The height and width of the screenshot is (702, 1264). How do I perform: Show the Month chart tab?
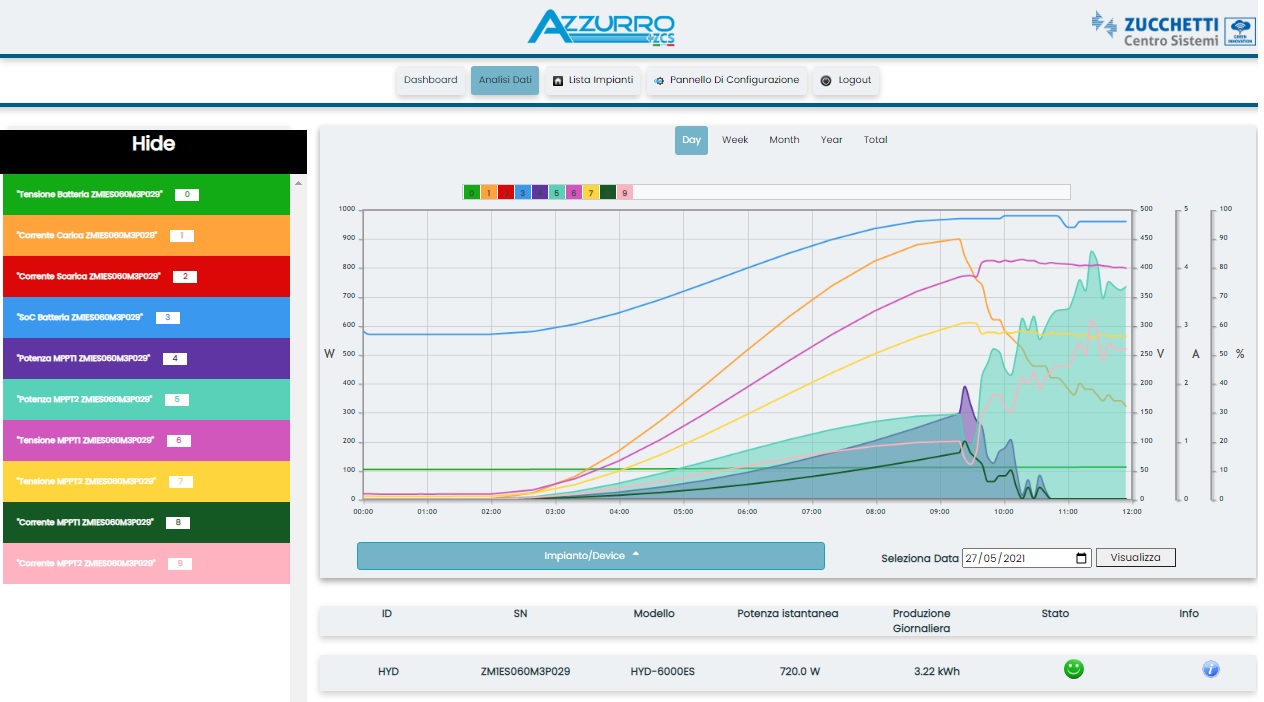pos(784,140)
